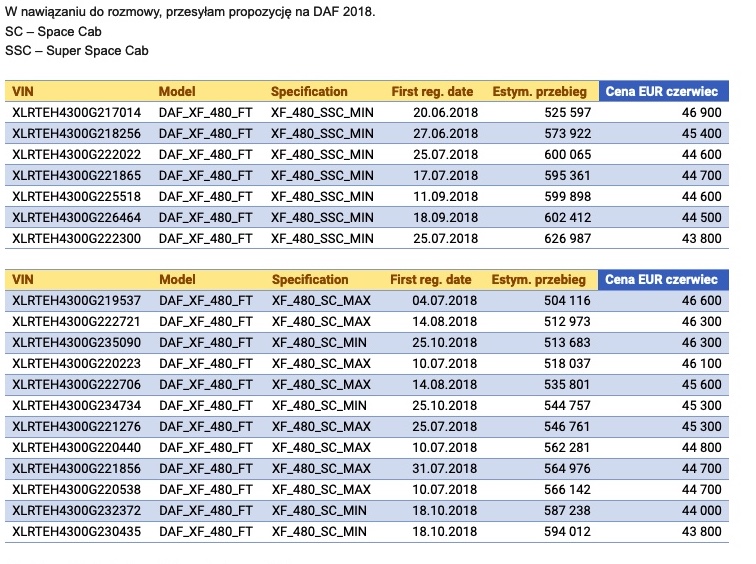Click VIN XLRTEH4300G220223

(x=77, y=363)
